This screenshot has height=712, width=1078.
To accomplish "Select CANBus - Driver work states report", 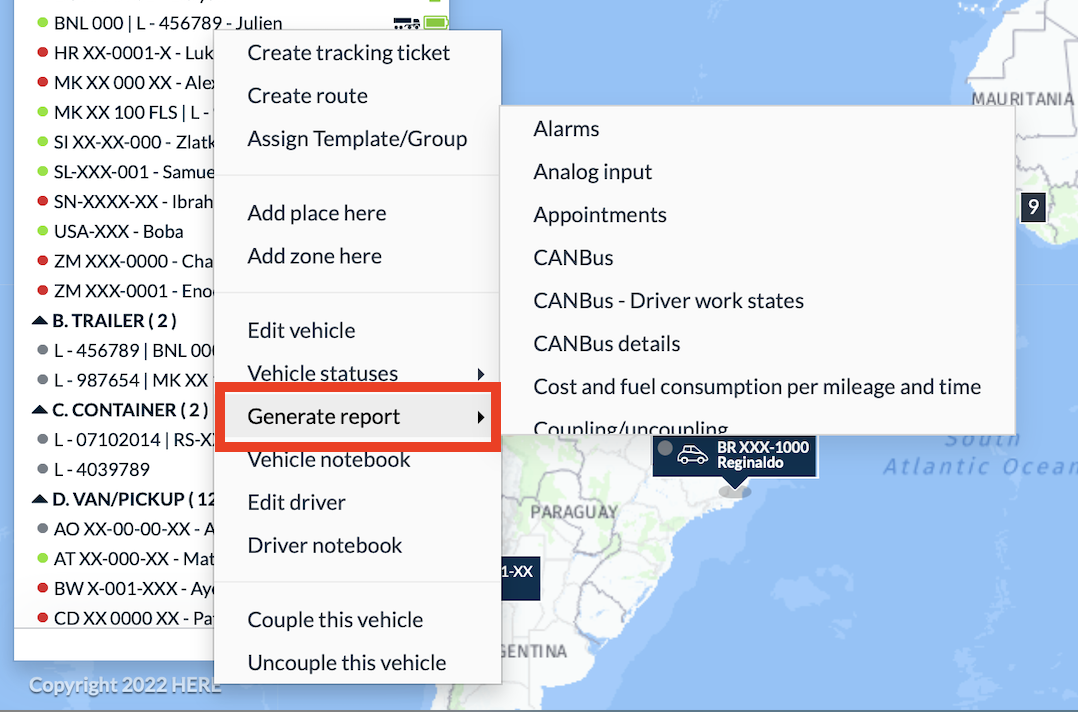I will pyautogui.click(x=668, y=301).
